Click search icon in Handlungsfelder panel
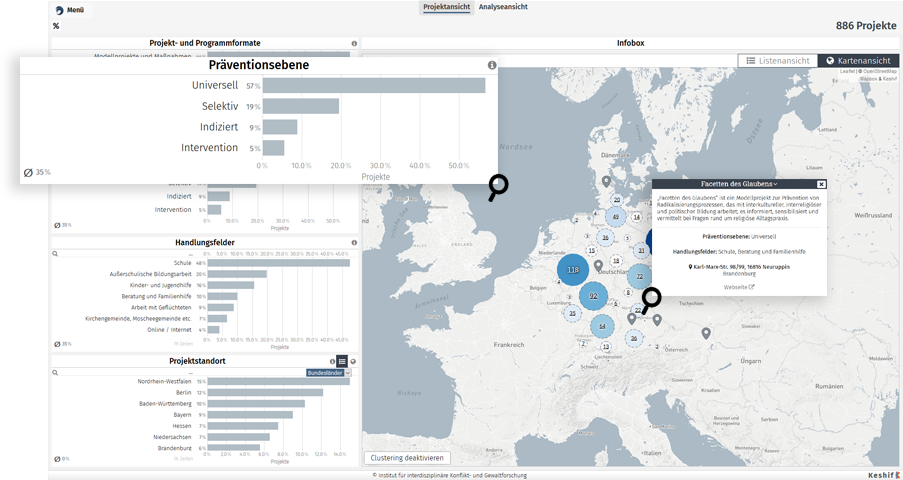Image resolution: width=903 pixels, height=480 pixels. pos(55,254)
